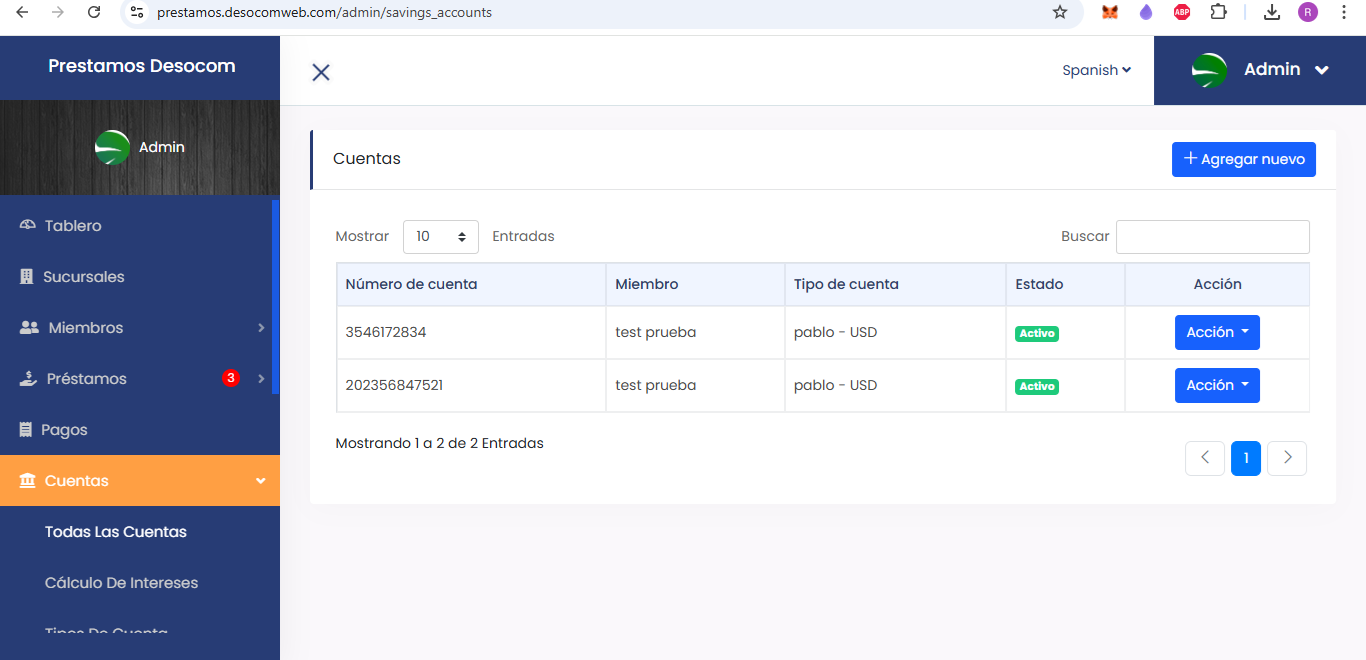Viewport: 1366px width, 660px height.
Task: Open Tablero in the sidebar
Action: click(x=73, y=226)
